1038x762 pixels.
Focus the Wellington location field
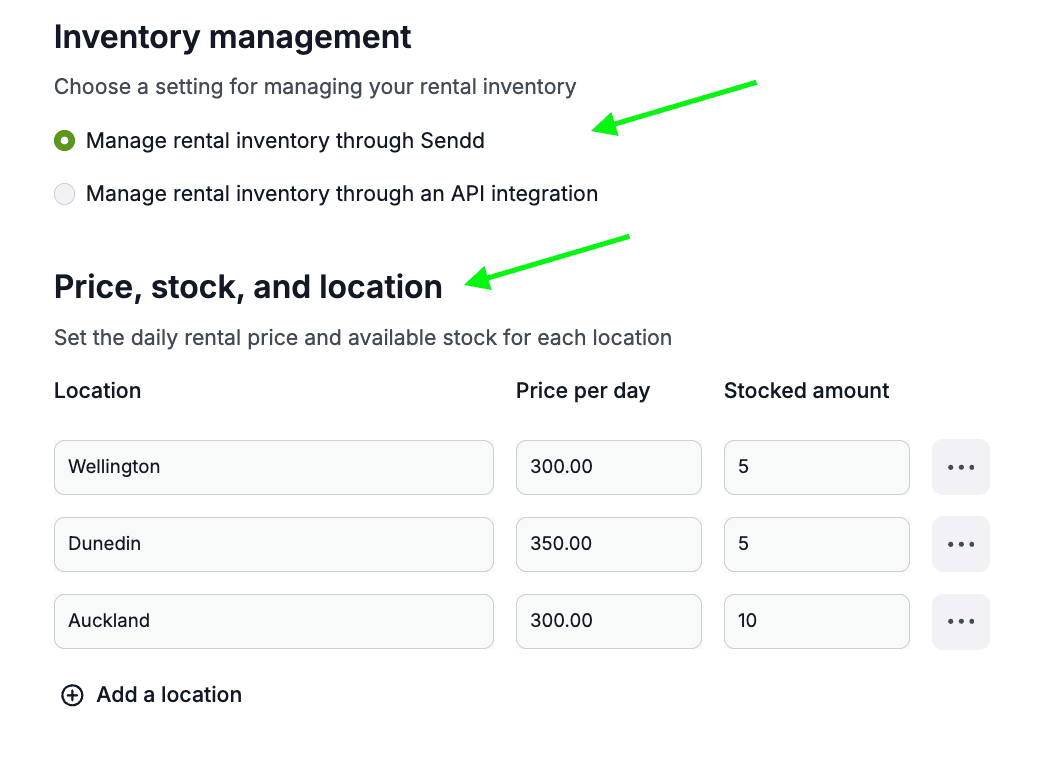point(273,467)
